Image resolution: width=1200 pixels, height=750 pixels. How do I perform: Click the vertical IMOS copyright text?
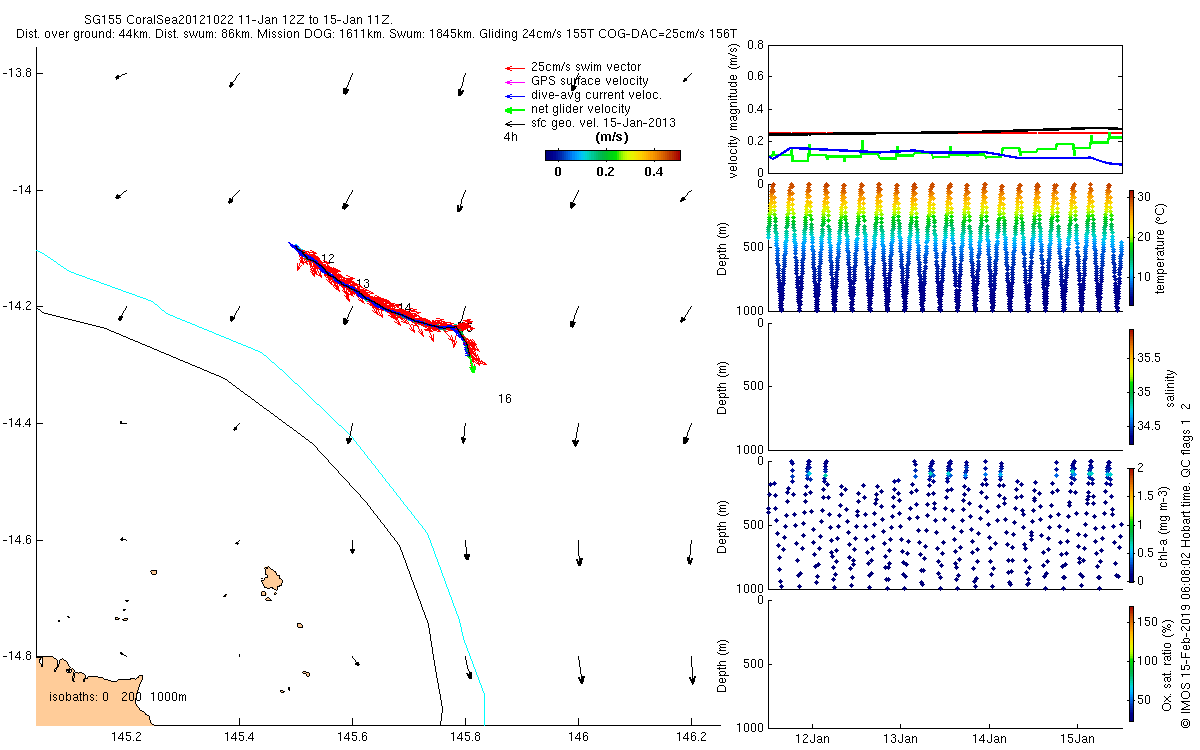click(1186, 563)
